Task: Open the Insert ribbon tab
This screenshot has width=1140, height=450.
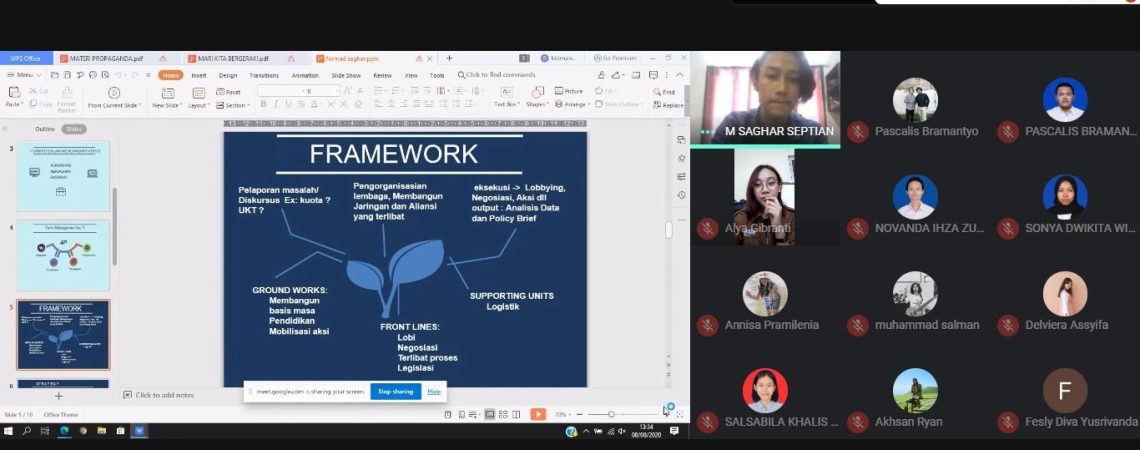Action: (x=199, y=75)
